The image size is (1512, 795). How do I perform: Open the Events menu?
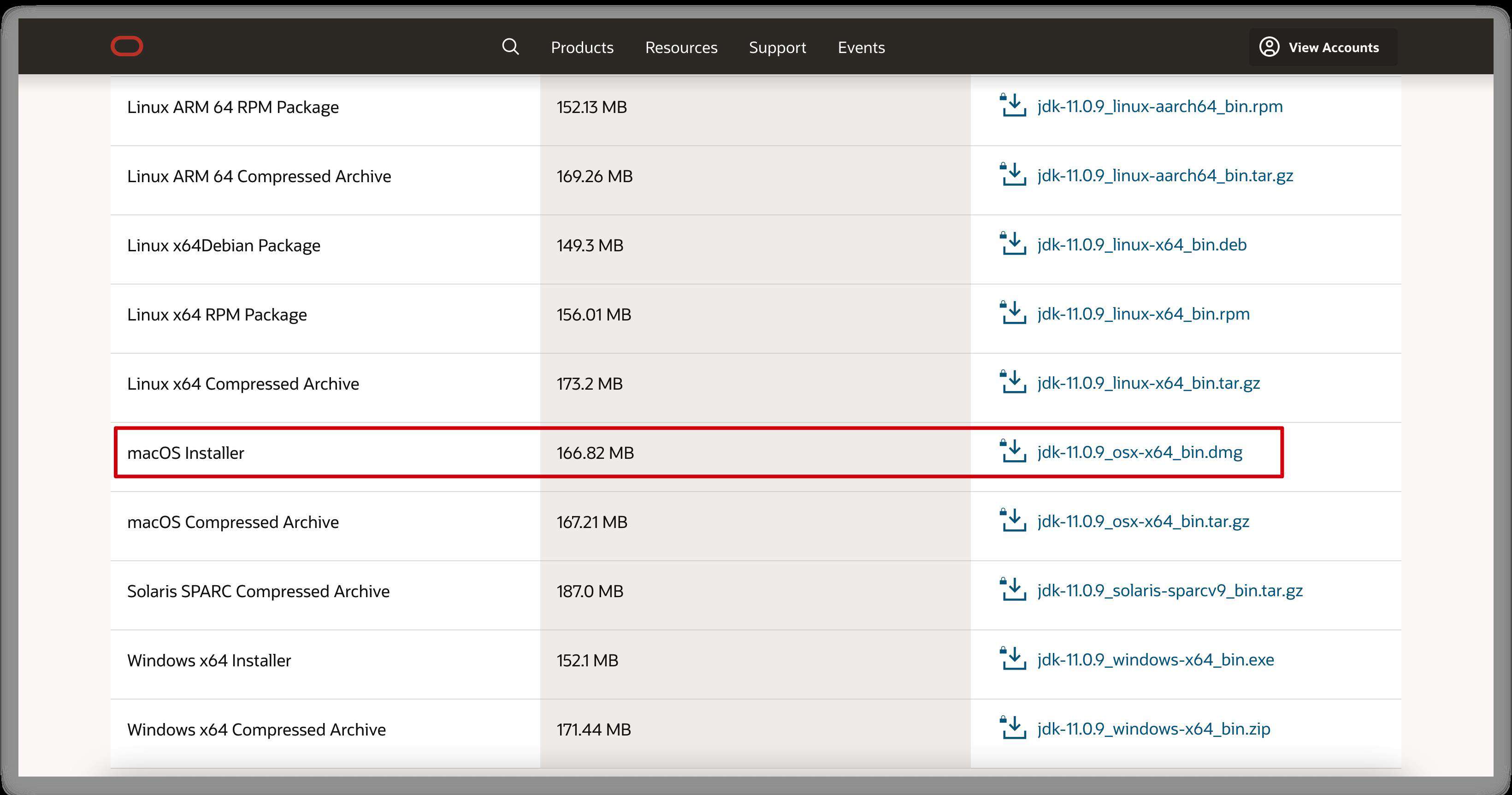861,47
